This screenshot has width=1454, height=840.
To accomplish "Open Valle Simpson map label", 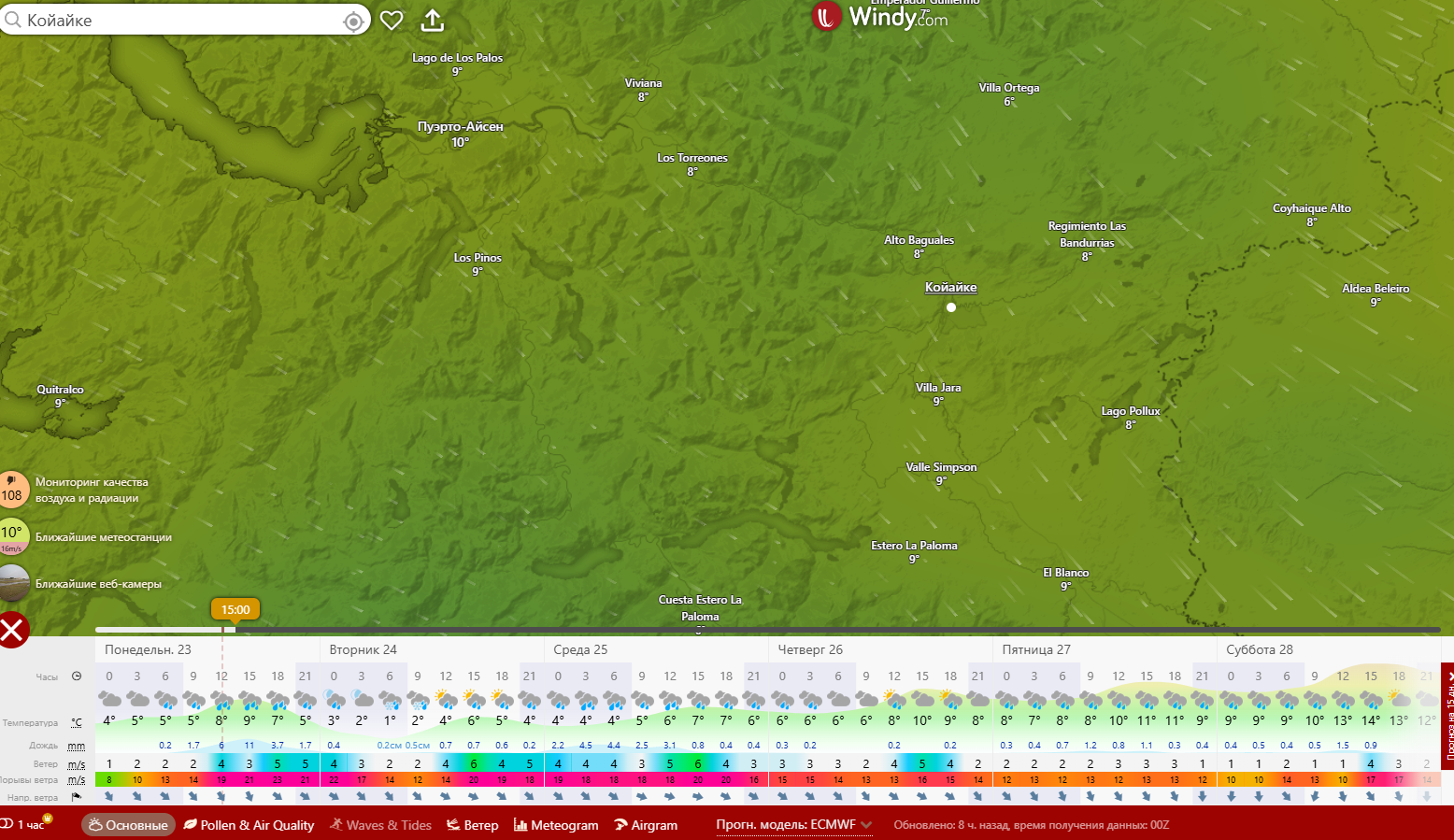I will pyautogui.click(x=941, y=467).
